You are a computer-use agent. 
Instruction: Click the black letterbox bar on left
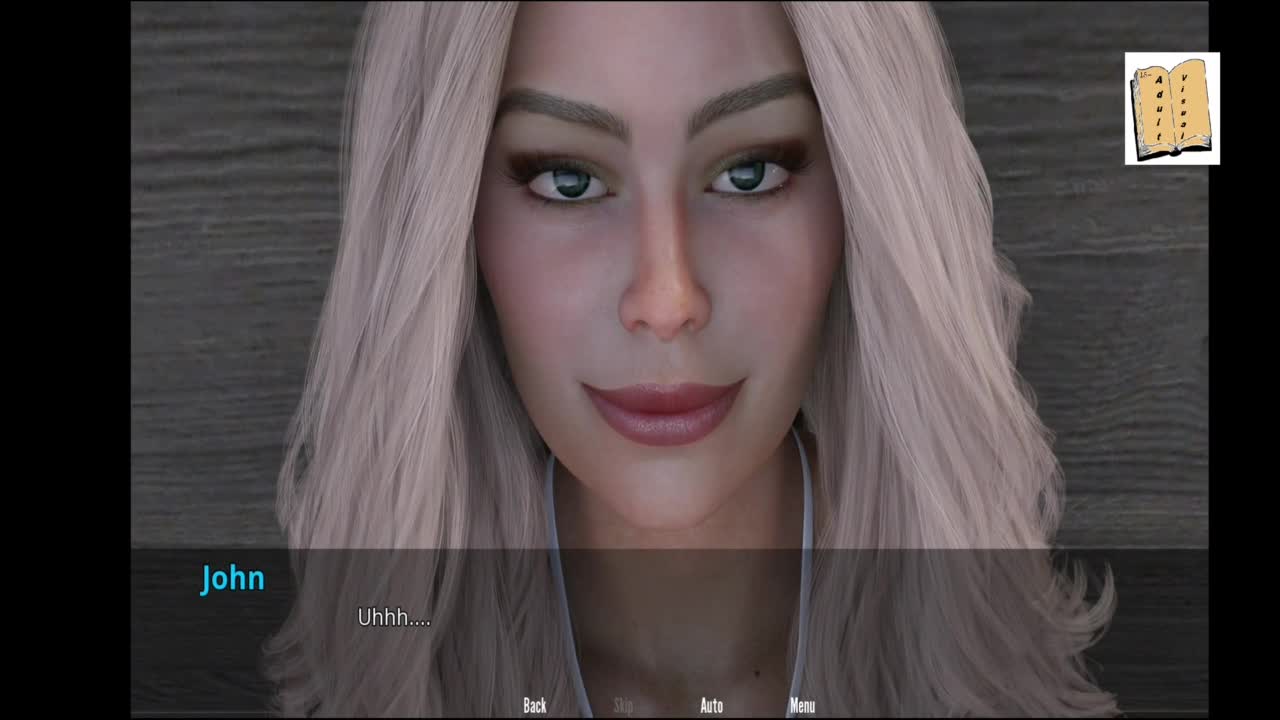pos(65,360)
